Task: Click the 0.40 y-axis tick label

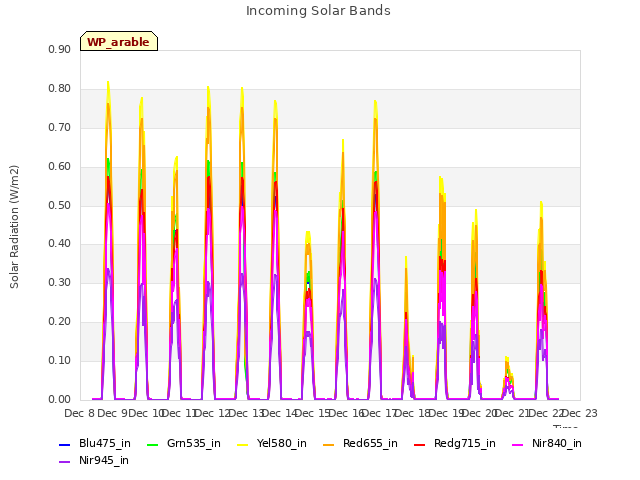Action: 60,244
